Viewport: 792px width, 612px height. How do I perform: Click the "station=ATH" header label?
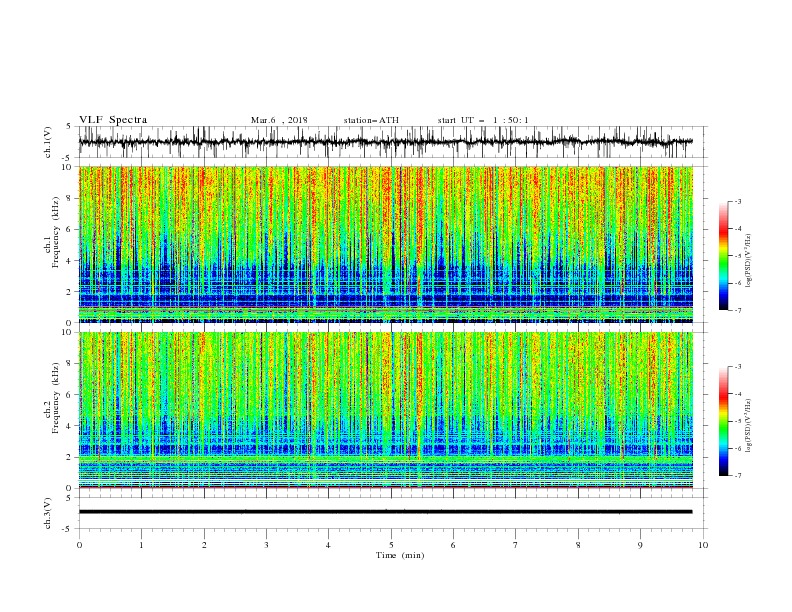(371, 120)
